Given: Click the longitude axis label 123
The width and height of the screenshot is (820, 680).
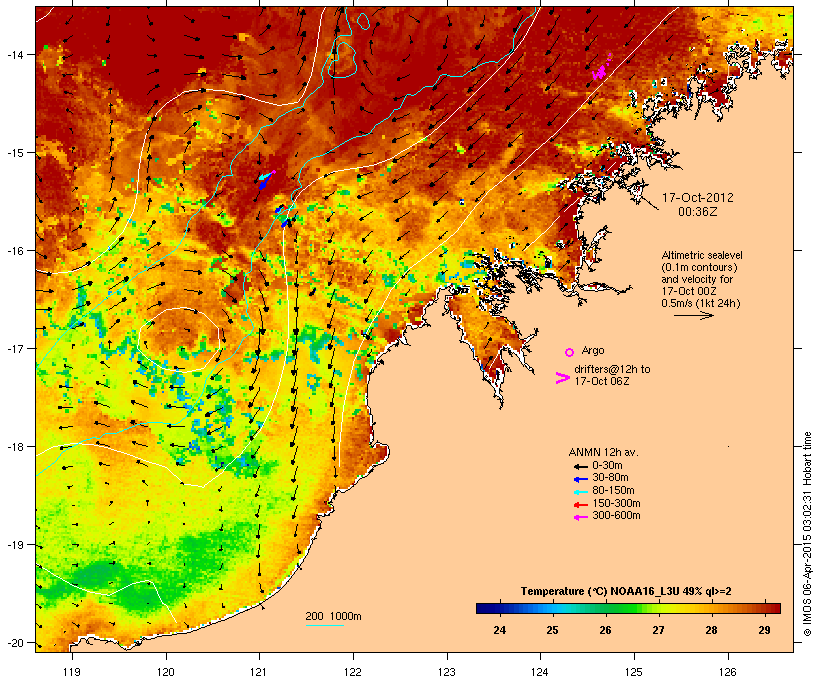Looking at the screenshot, I should click(447, 672).
